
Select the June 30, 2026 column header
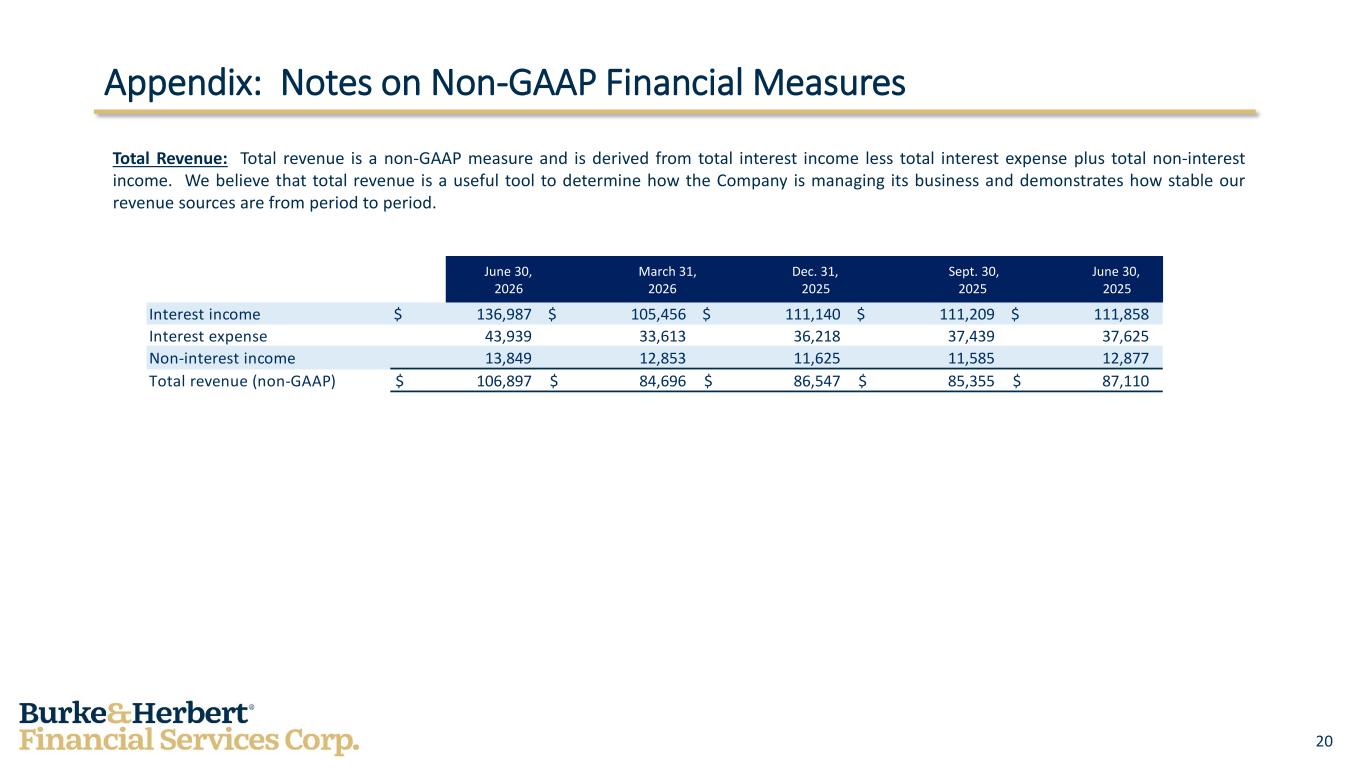508,279
